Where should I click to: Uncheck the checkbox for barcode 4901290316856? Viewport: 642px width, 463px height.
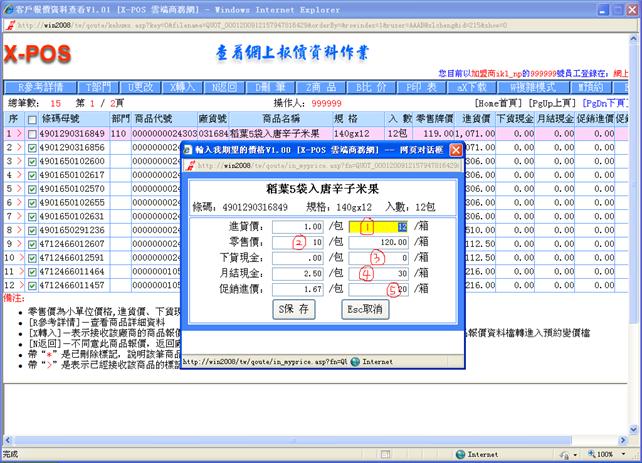(x=34, y=146)
